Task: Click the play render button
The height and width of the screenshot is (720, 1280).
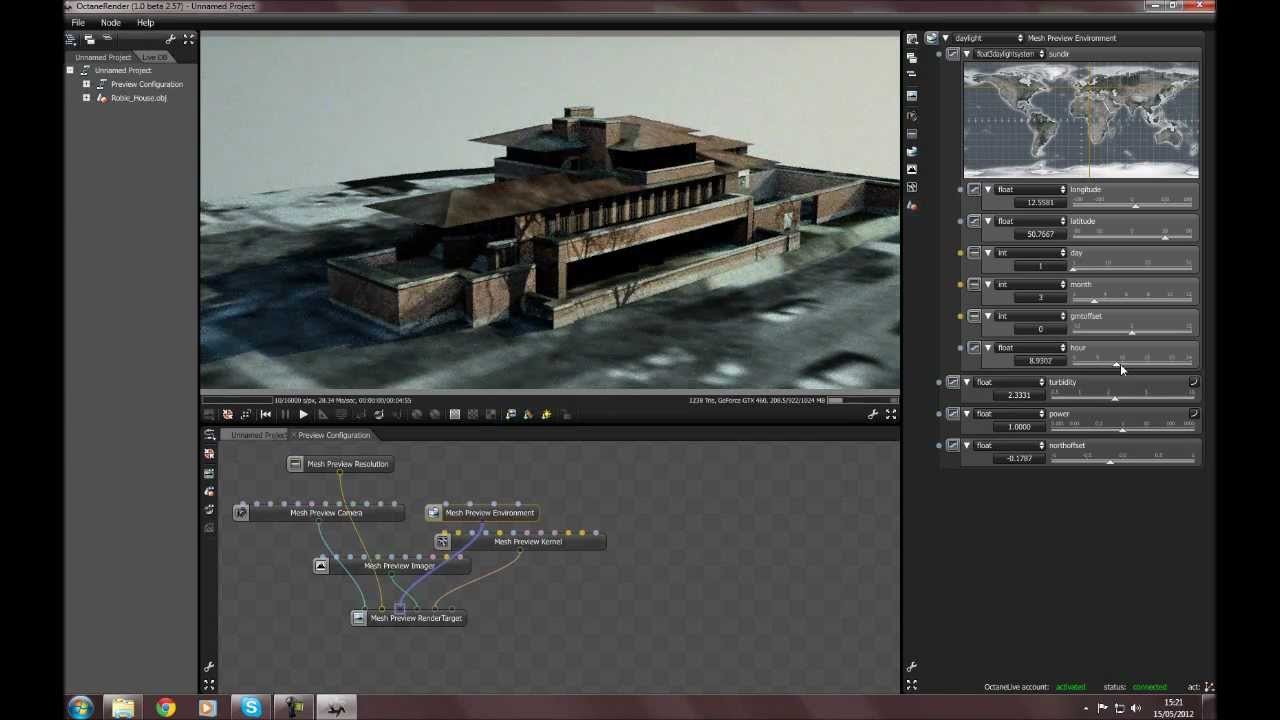Action: click(303, 414)
